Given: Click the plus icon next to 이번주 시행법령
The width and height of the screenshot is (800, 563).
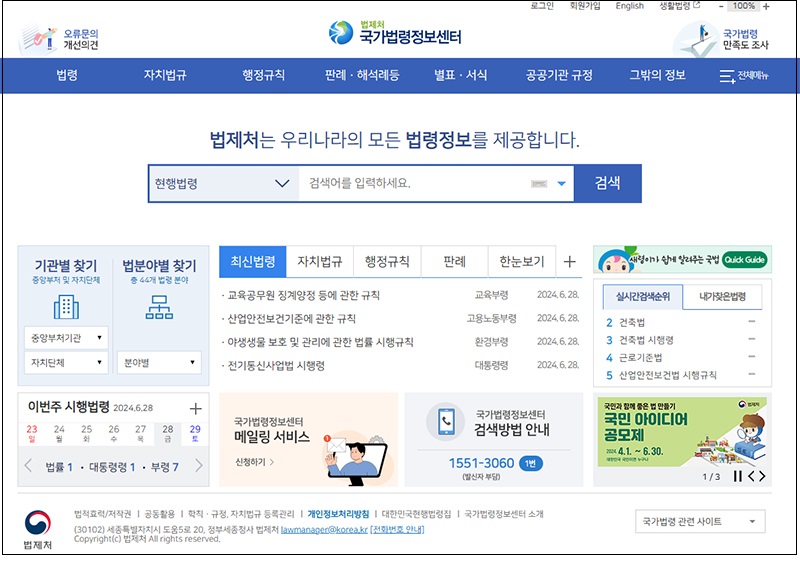Looking at the screenshot, I should tap(195, 408).
